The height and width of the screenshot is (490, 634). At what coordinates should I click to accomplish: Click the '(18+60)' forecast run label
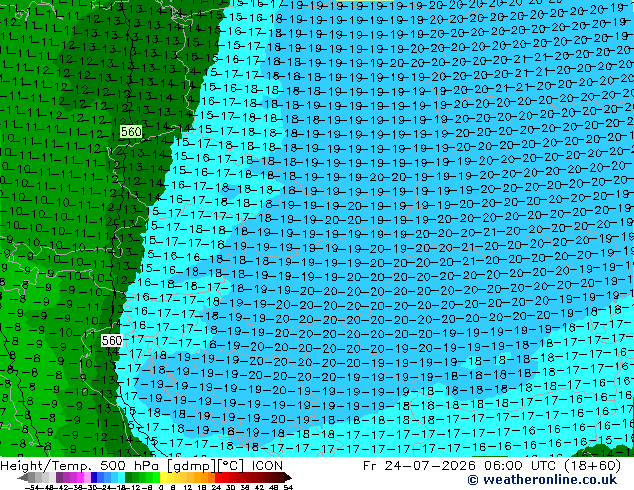point(592,465)
